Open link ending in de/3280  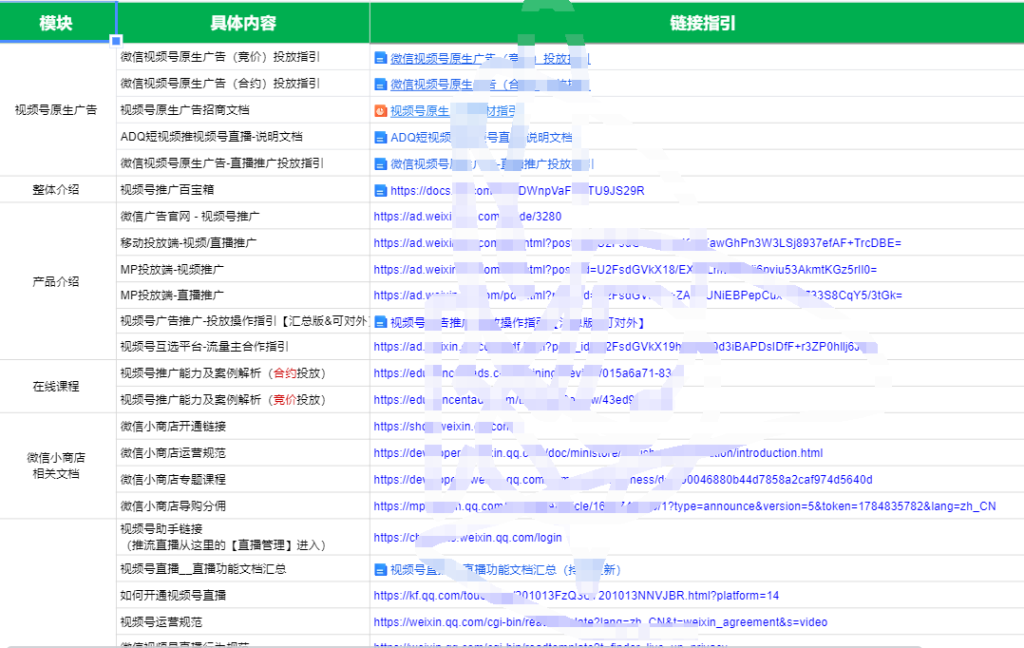click(468, 216)
